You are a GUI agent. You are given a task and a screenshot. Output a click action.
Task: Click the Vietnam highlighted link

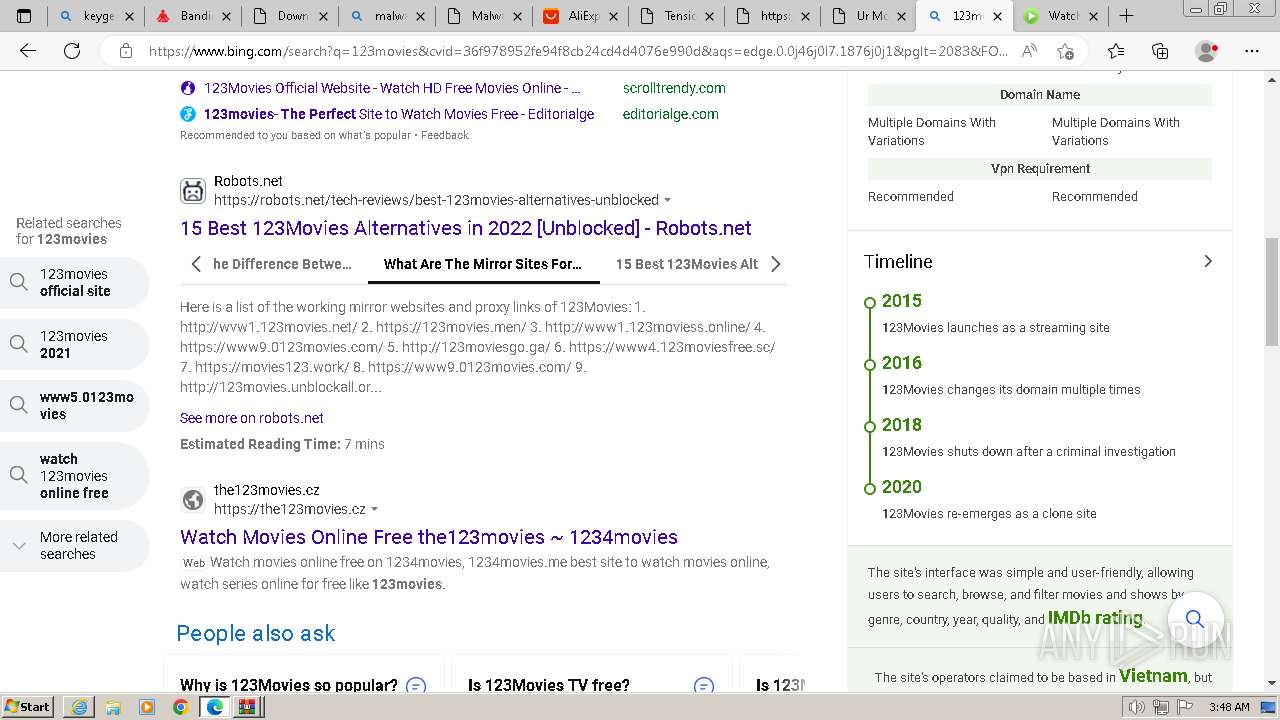coord(1153,676)
